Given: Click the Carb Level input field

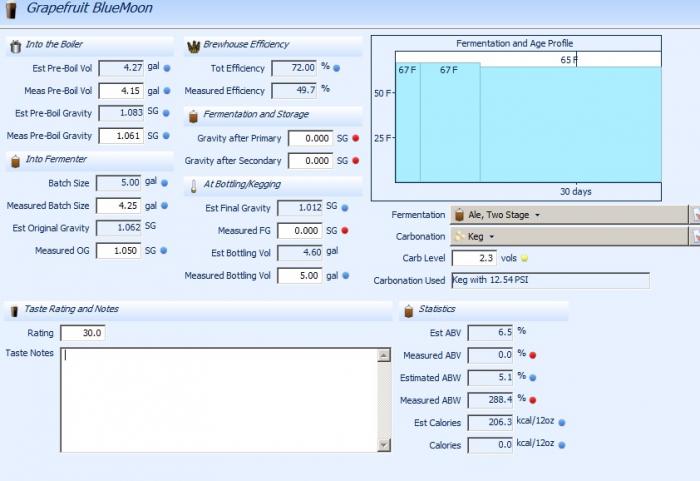Looking at the screenshot, I should pos(474,258).
